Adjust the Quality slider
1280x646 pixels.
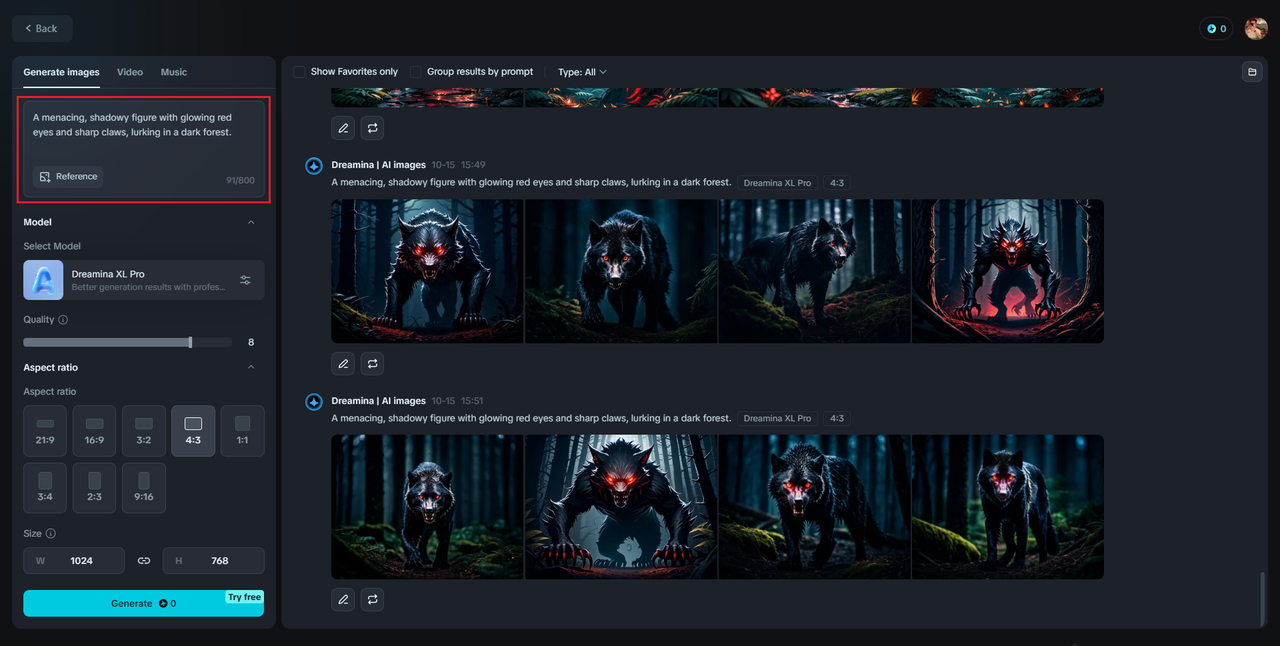click(128, 342)
